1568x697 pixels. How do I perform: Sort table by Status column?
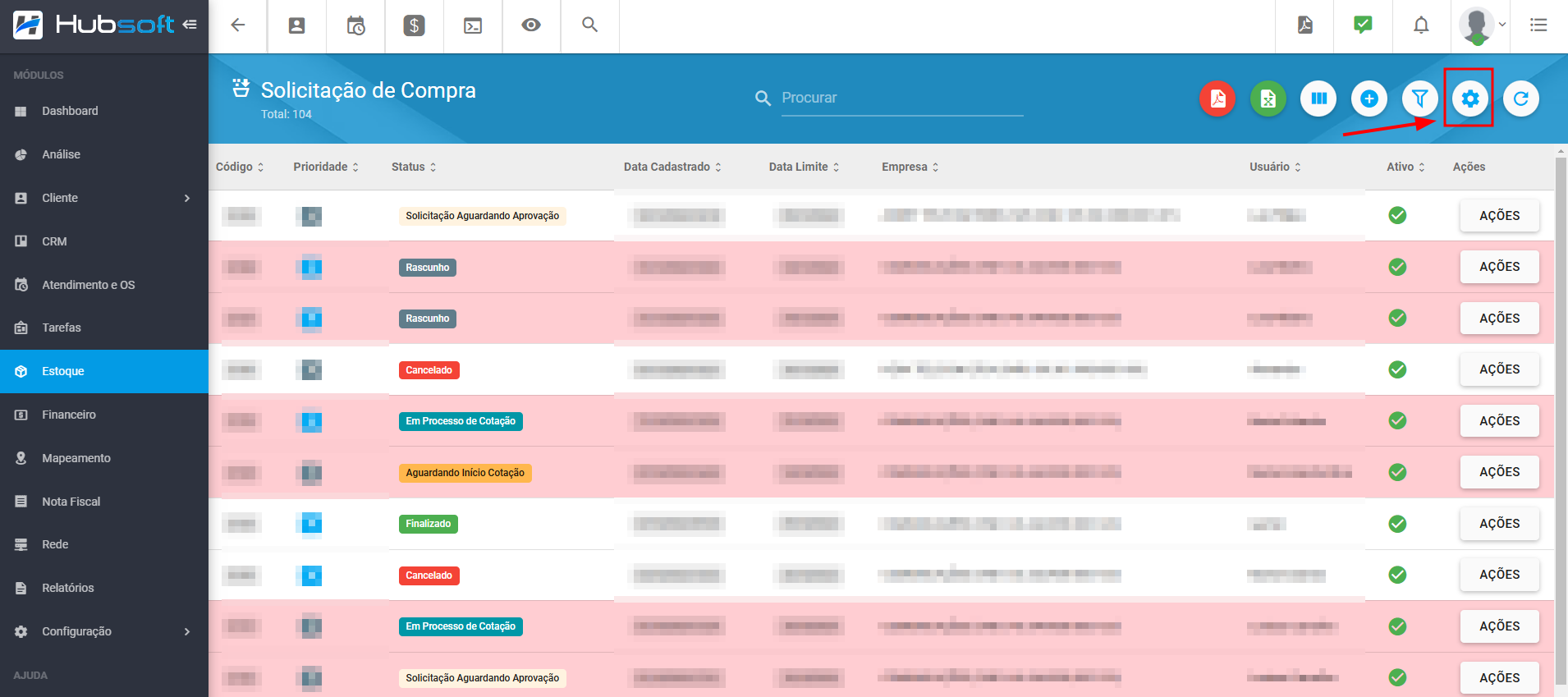point(414,167)
